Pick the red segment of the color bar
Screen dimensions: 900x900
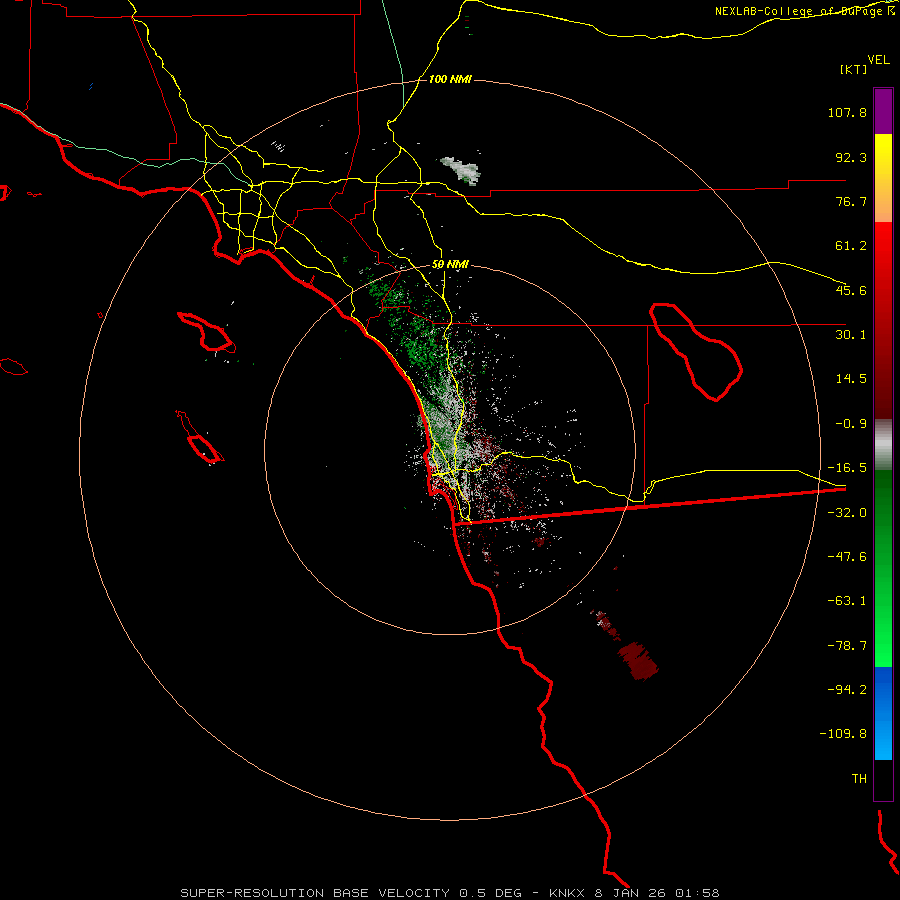click(x=883, y=320)
